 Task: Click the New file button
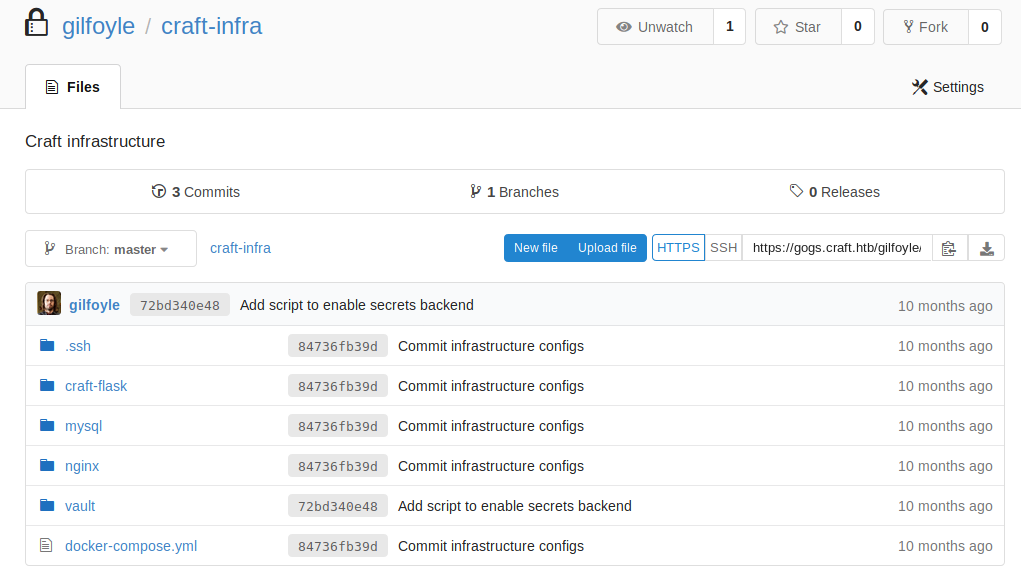point(535,248)
